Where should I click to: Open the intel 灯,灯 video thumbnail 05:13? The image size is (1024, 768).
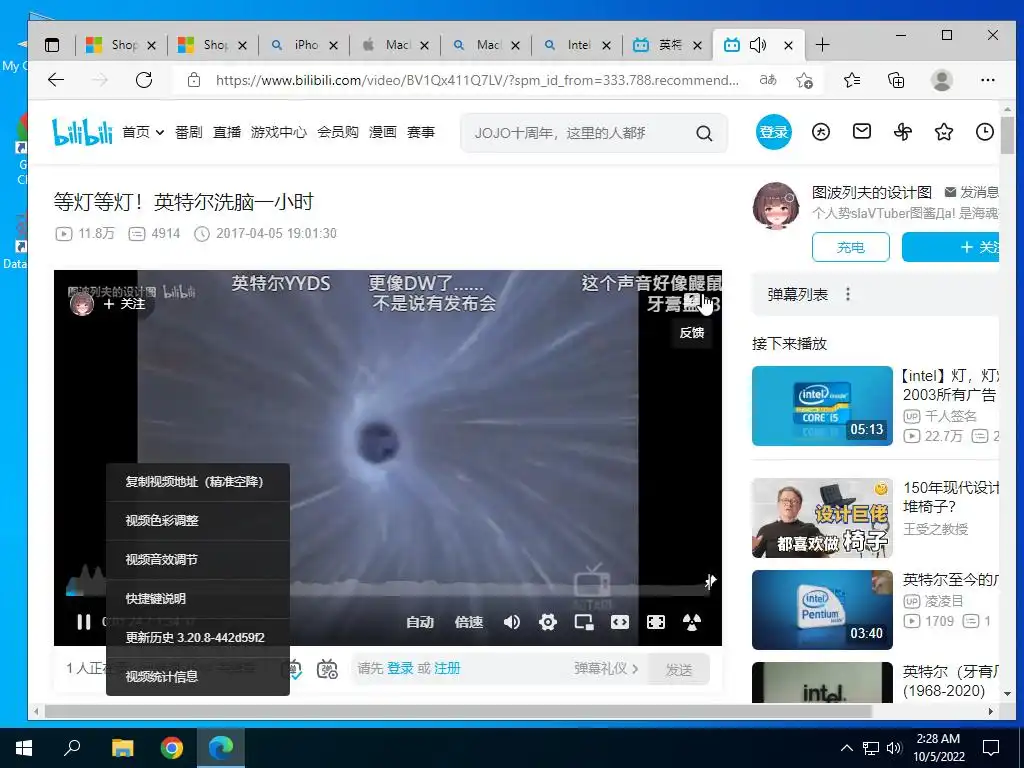tap(822, 406)
